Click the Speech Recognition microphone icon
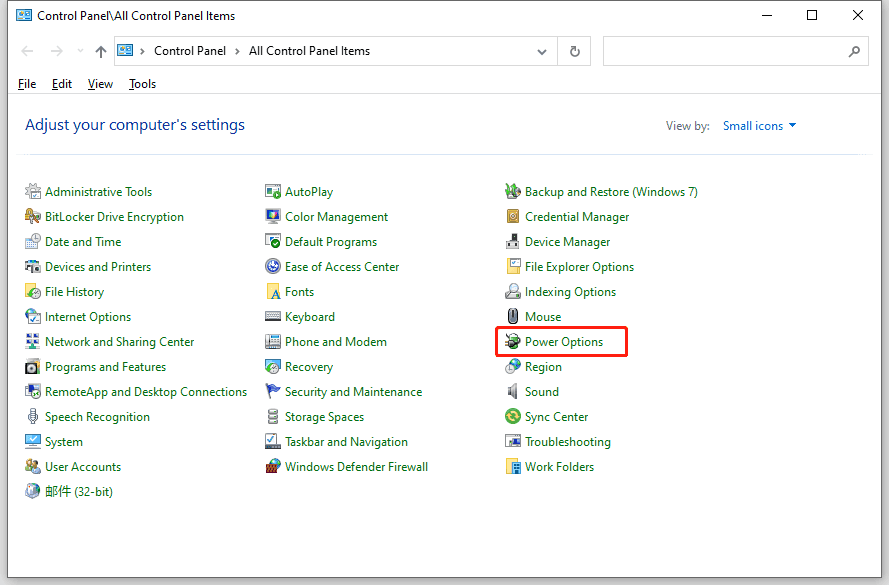 33,417
